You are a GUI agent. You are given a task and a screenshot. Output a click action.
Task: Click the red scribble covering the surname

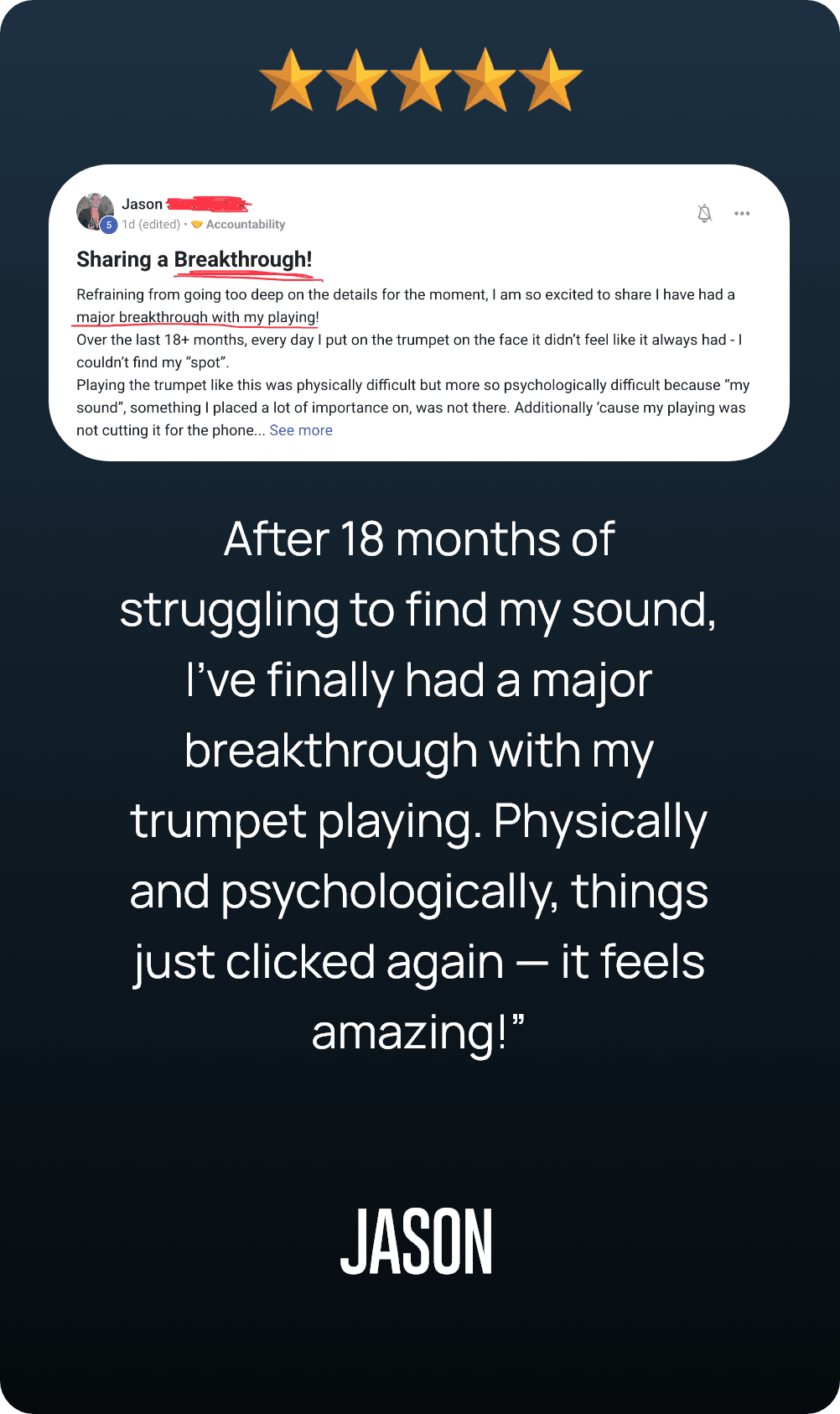coord(209,203)
